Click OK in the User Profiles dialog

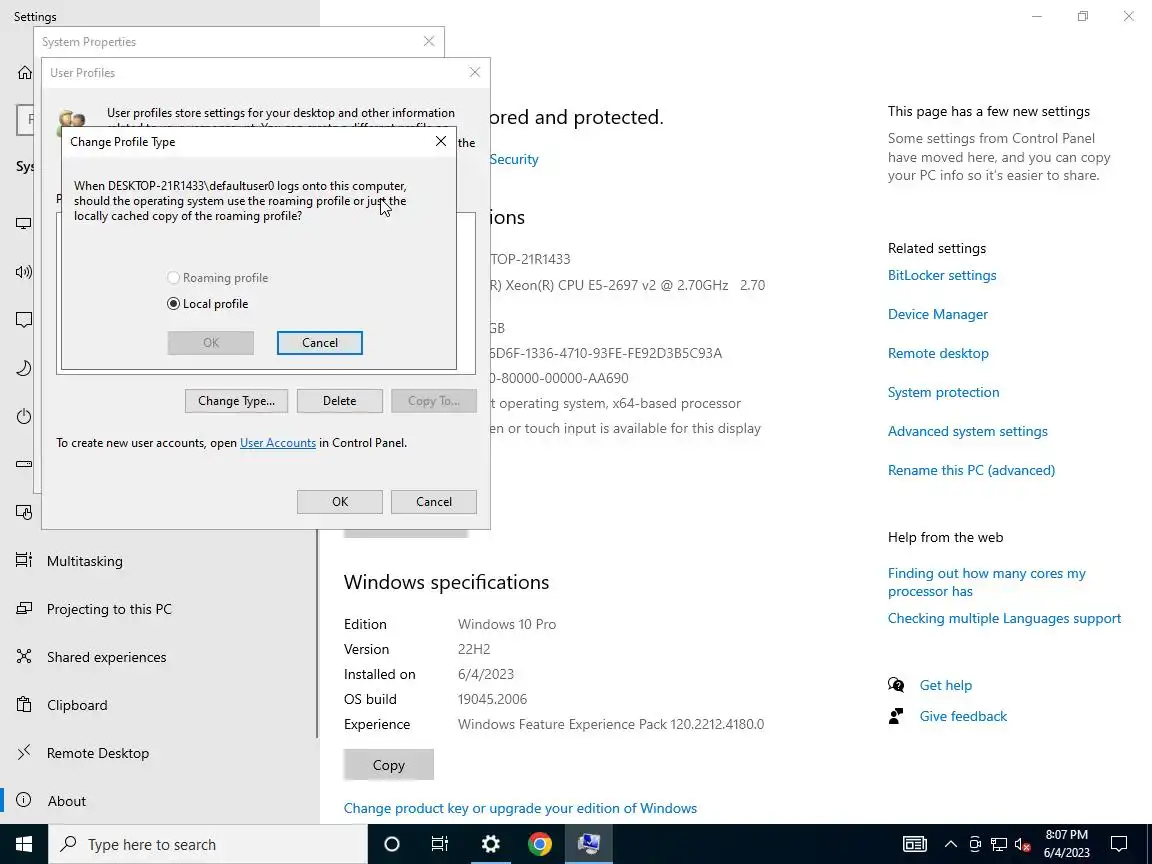click(339, 502)
